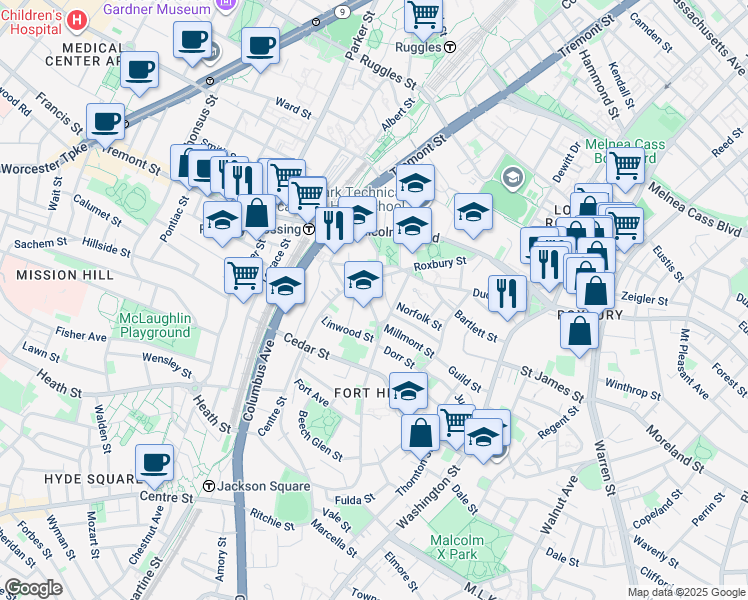Click the Roxbury Crossing transit station icon

309,229
